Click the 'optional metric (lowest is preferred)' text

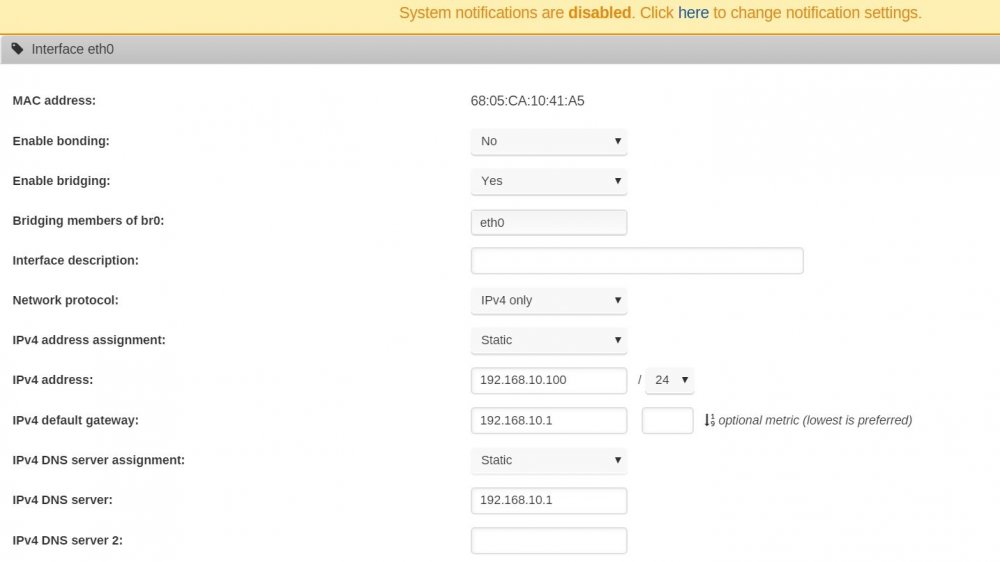point(815,420)
